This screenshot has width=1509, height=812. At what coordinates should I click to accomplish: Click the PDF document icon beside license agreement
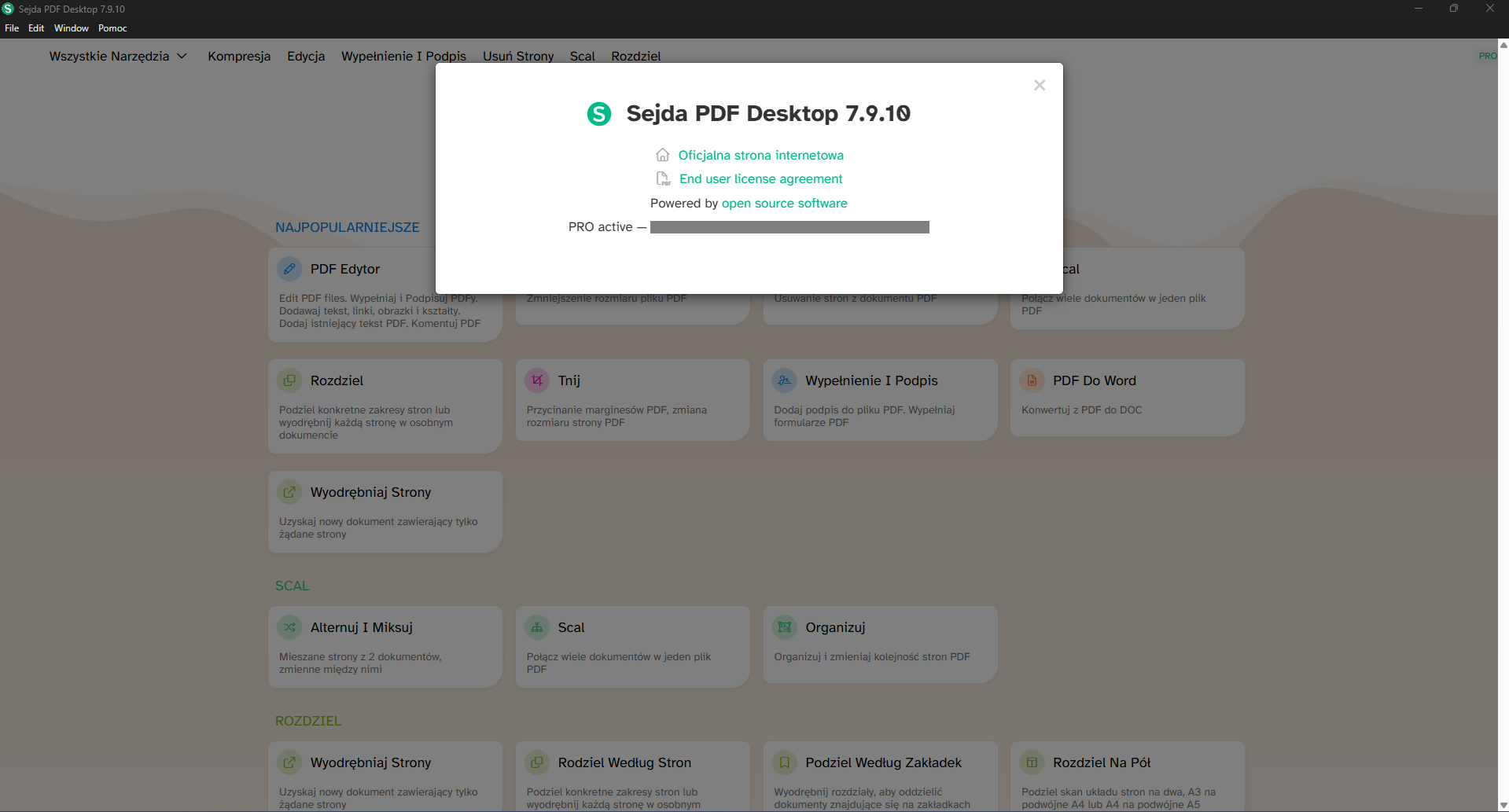click(664, 179)
